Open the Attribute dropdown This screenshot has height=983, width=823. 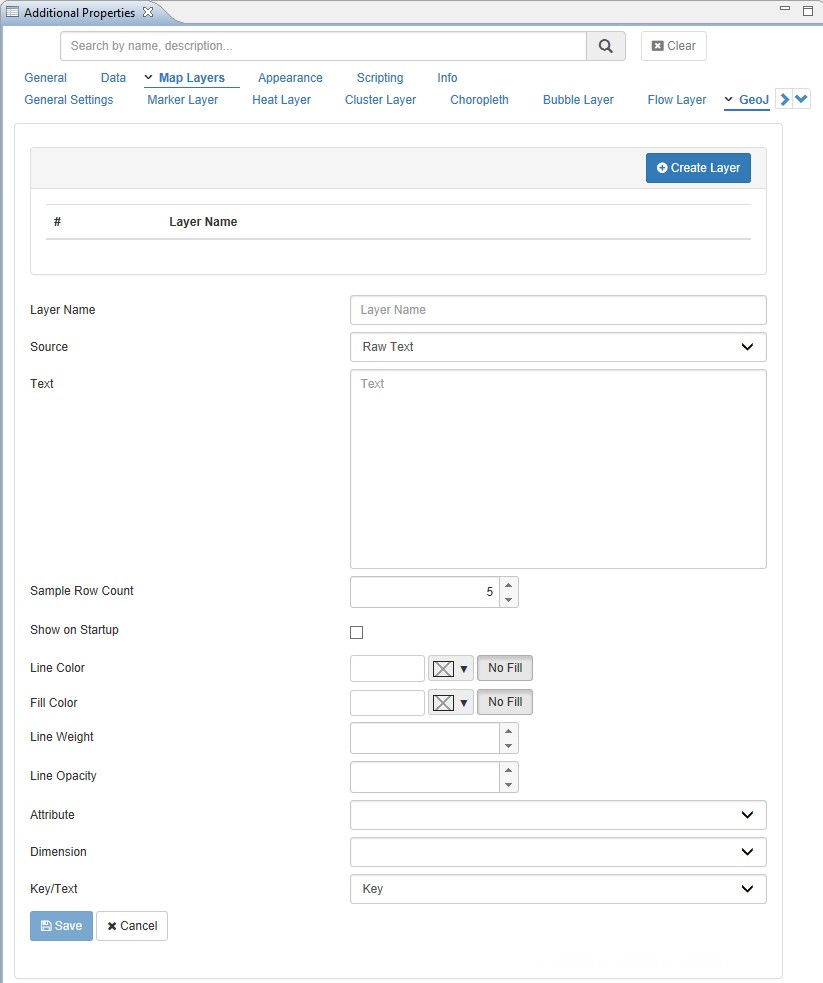(x=558, y=815)
